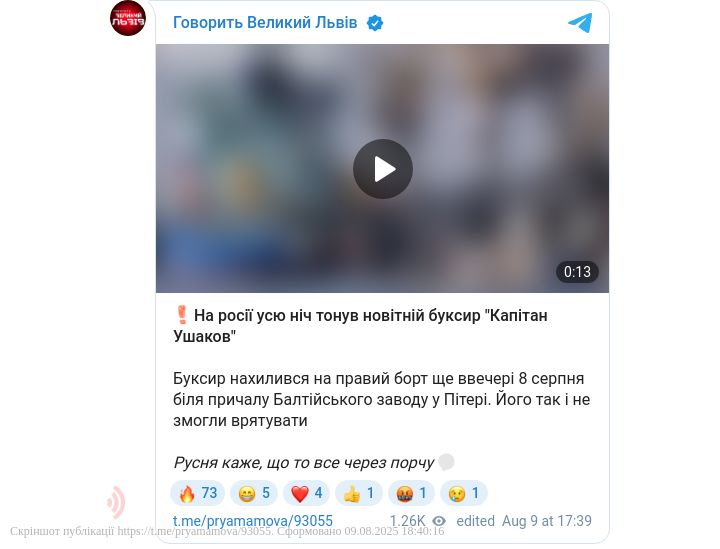This screenshot has height=549, width=720.
Task: Open the channel avatar image
Action: pos(128,18)
